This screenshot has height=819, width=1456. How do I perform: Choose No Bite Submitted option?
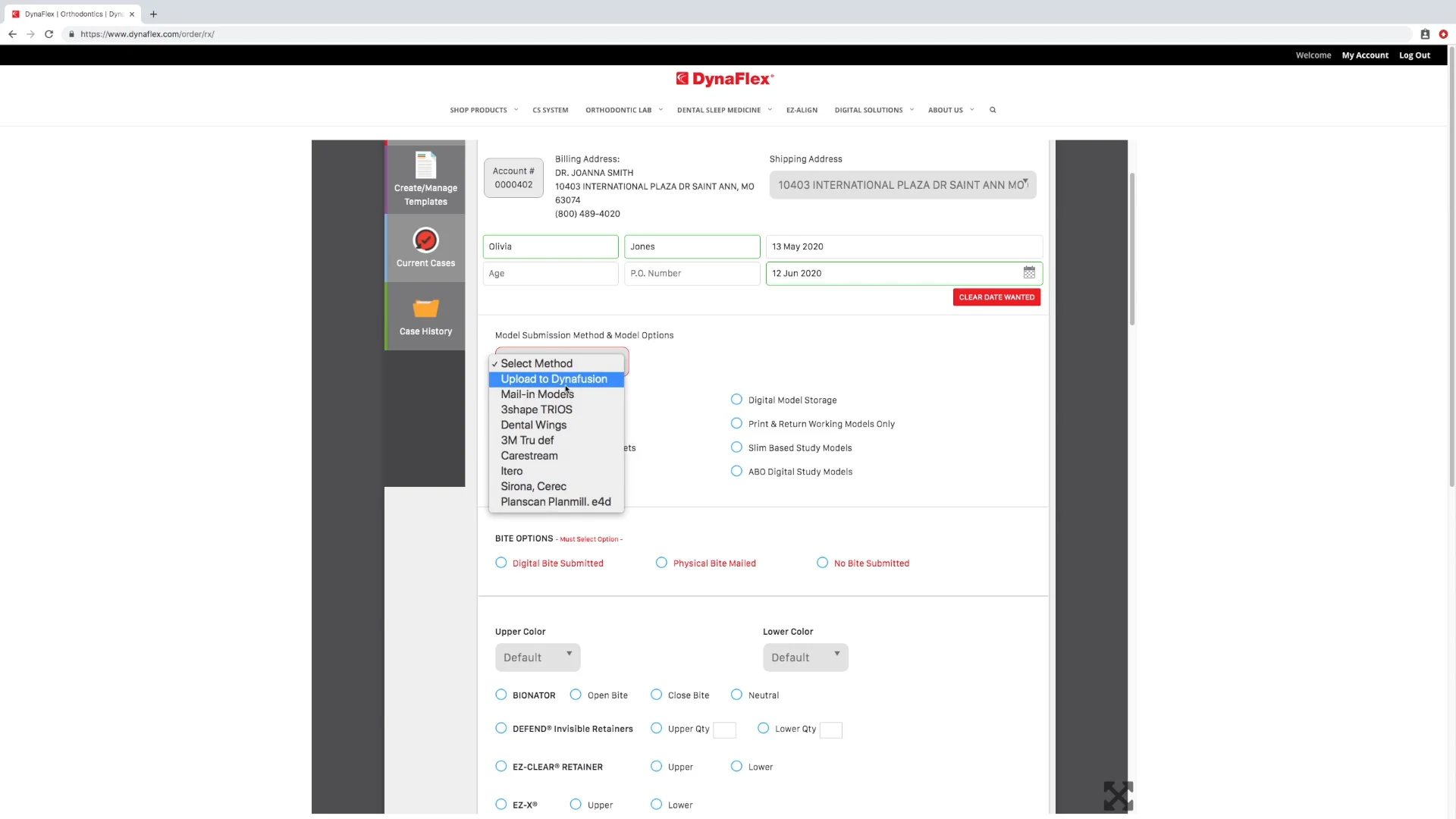822,563
